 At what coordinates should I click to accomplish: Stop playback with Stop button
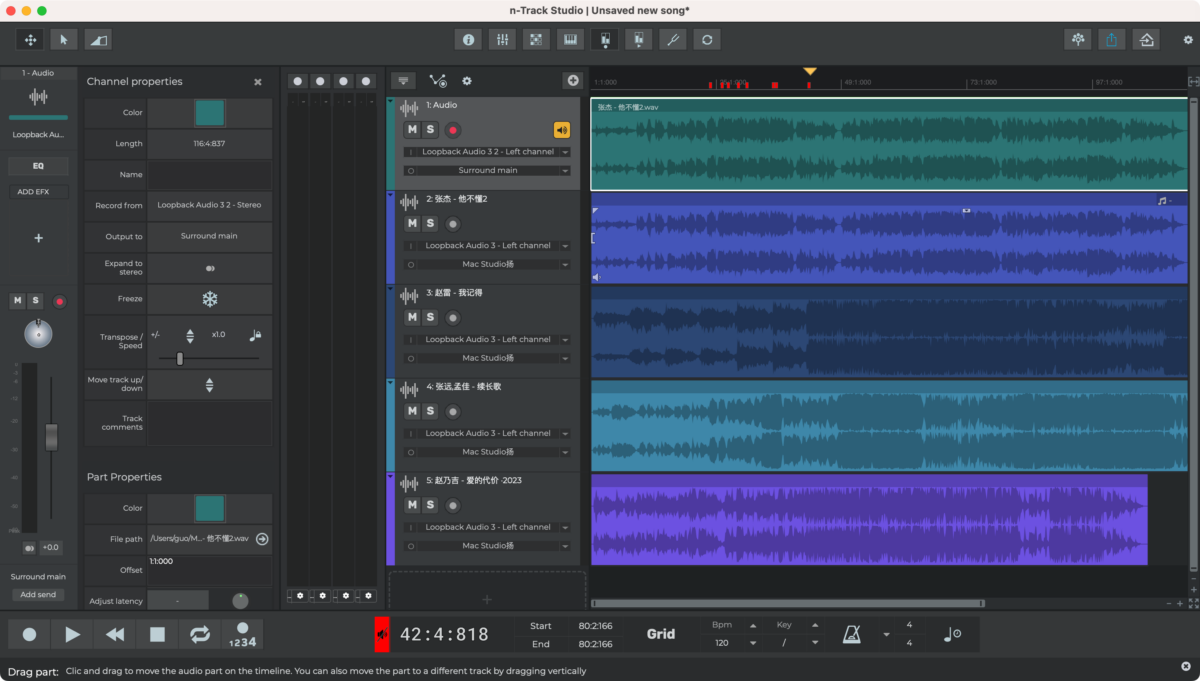click(157, 634)
